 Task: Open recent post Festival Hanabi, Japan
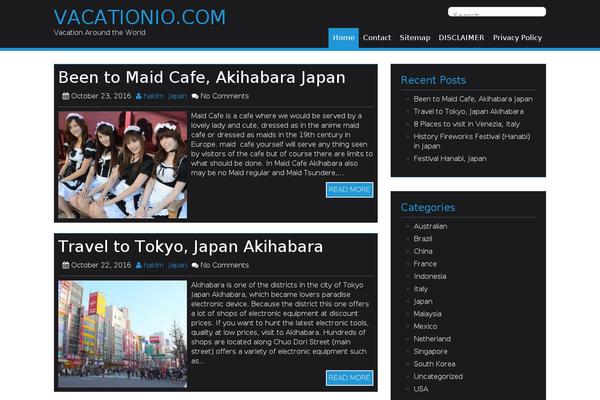[x=450, y=159]
